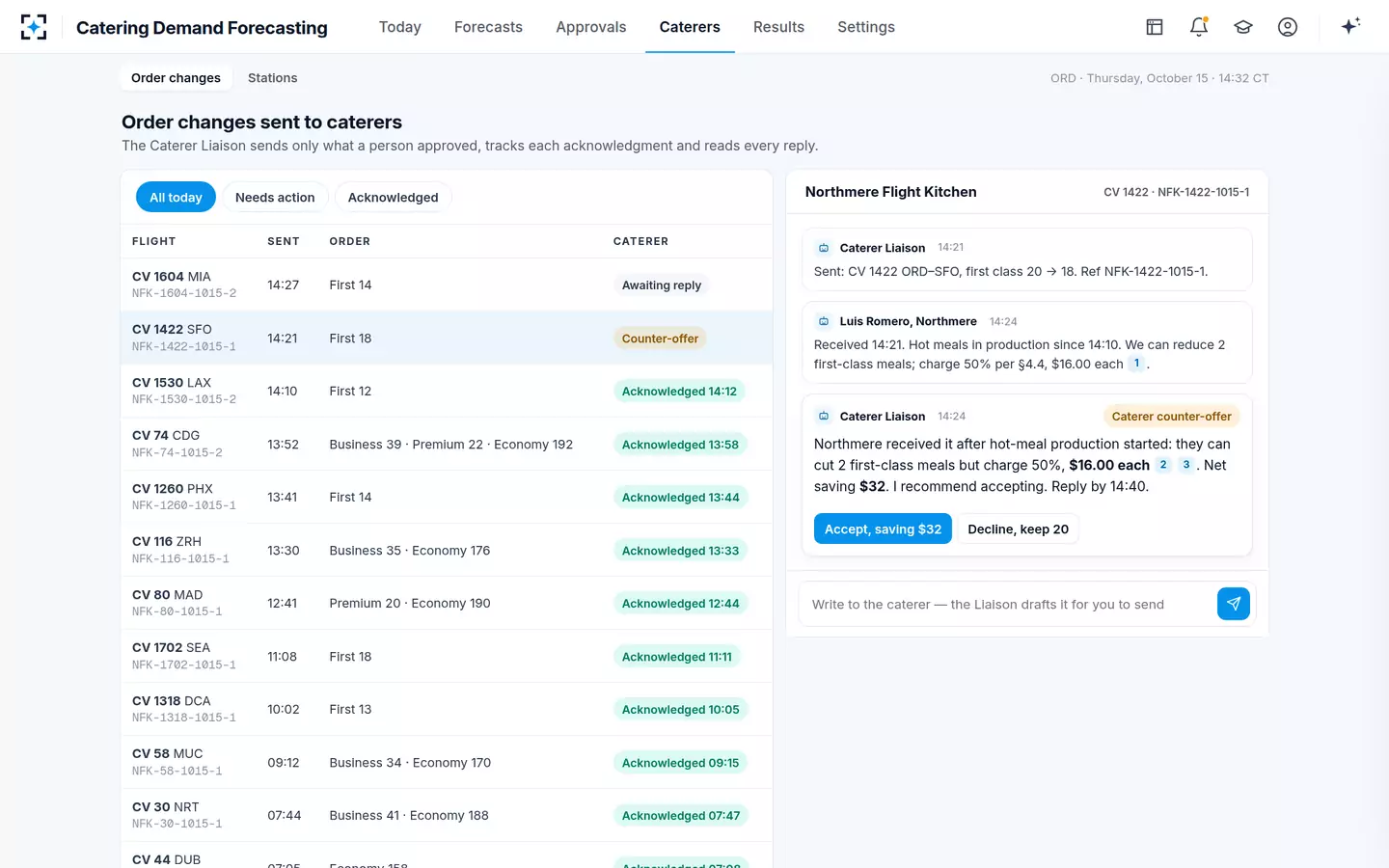Image resolution: width=1389 pixels, height=868 pixels.
Task: Select the CV 80 MAD flight row
Action: (447, 603)
